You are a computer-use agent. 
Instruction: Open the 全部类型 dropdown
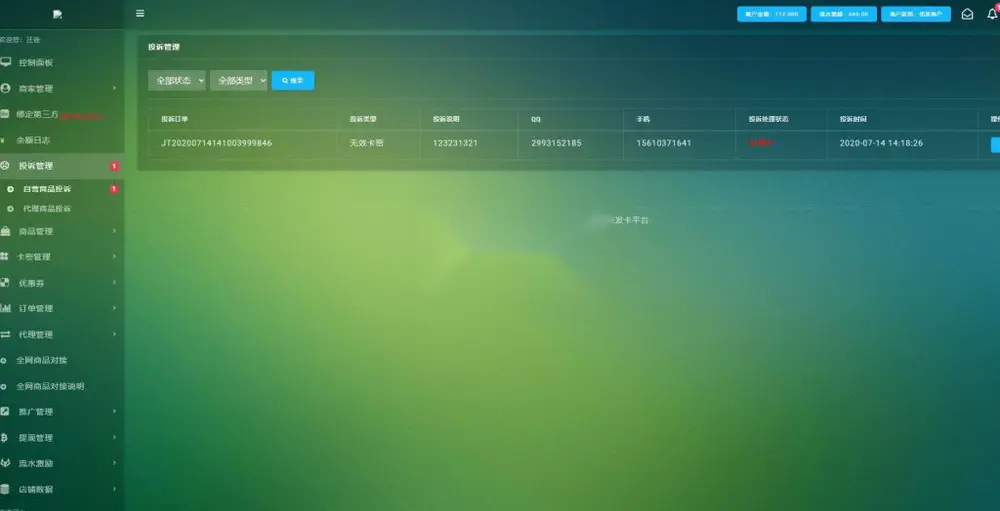click(239, 80)
